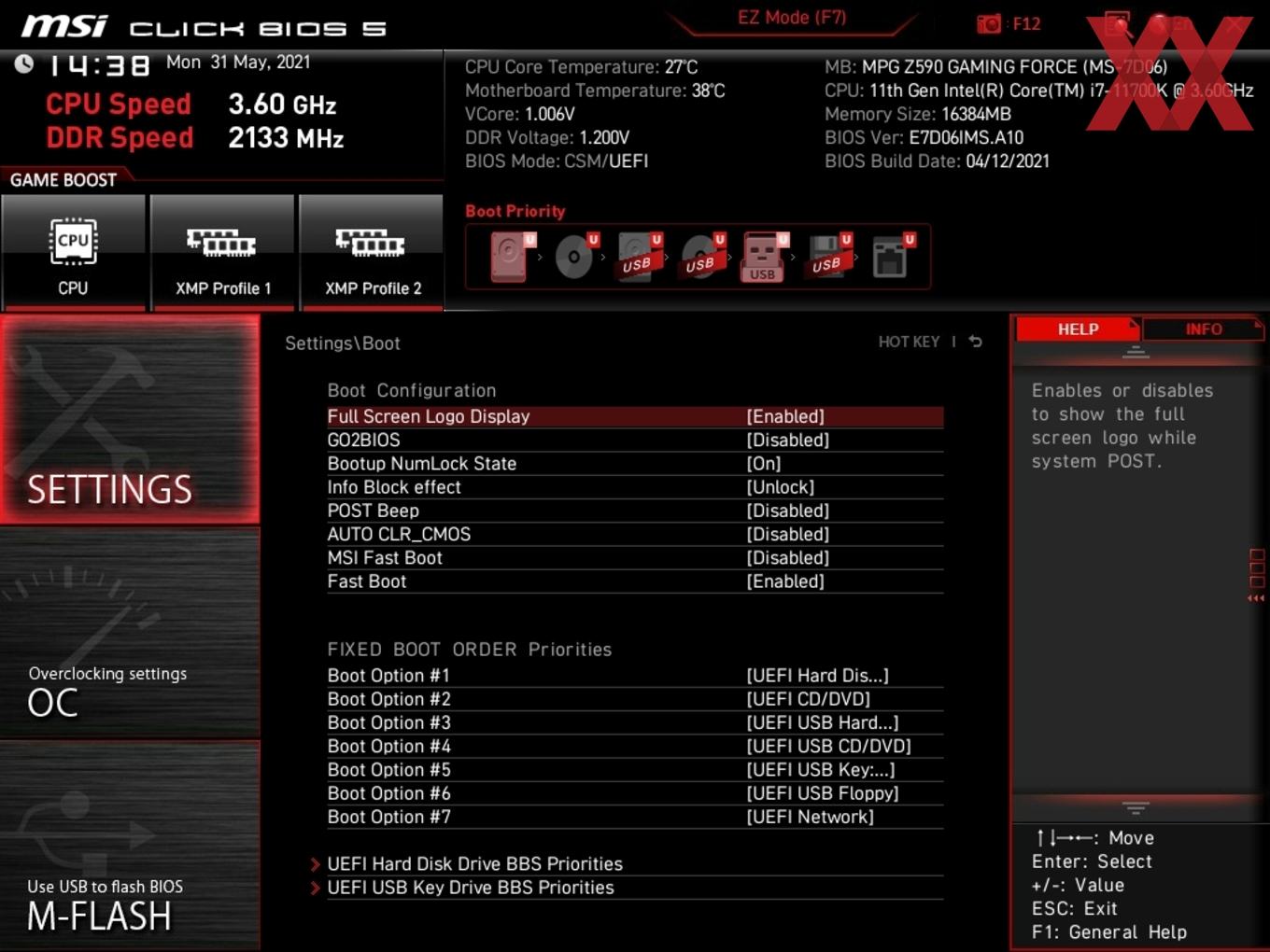The height and width of the screenshot is (952, 1270).
Task: Select the GO2BIOS setting label
Action: pos(363,440)
